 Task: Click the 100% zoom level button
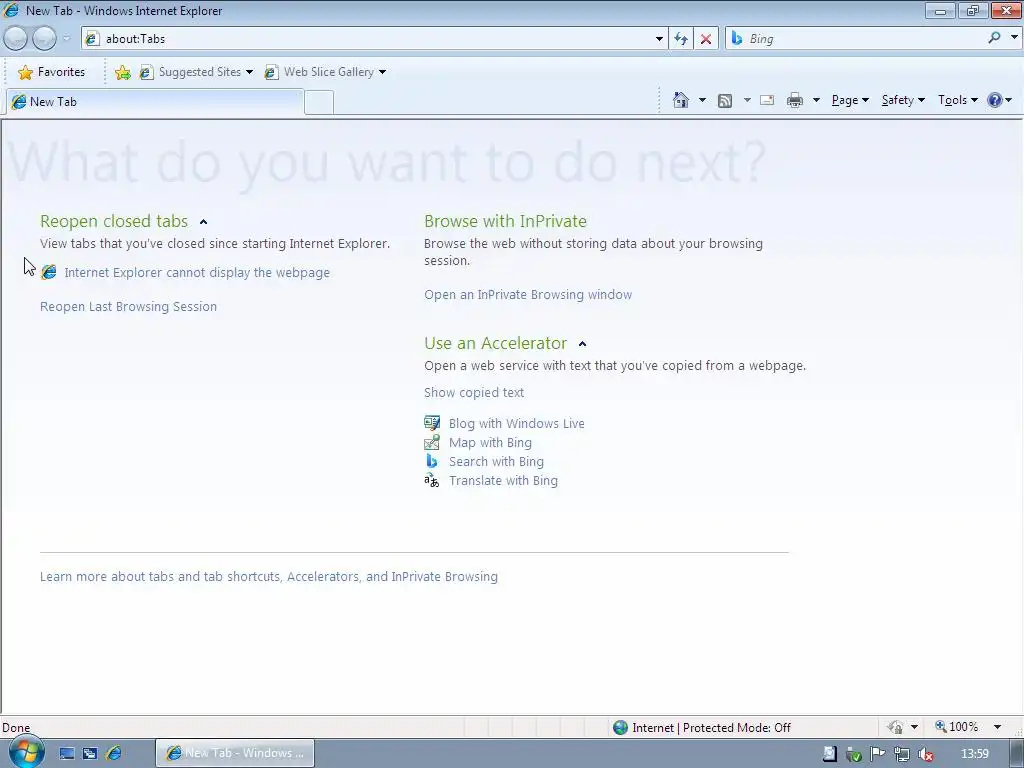pyautogui.click(x=956, y=727)
